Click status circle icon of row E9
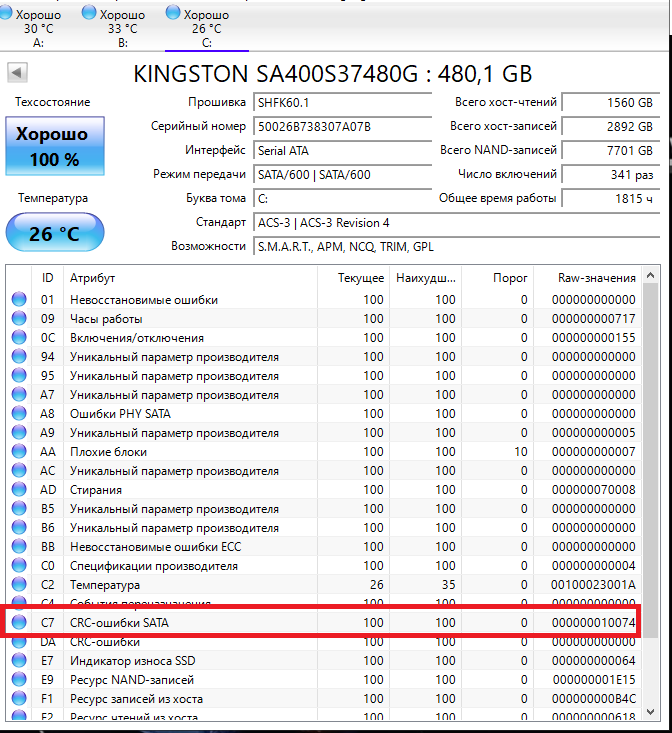The image size is (672, 733). (19, 680)
